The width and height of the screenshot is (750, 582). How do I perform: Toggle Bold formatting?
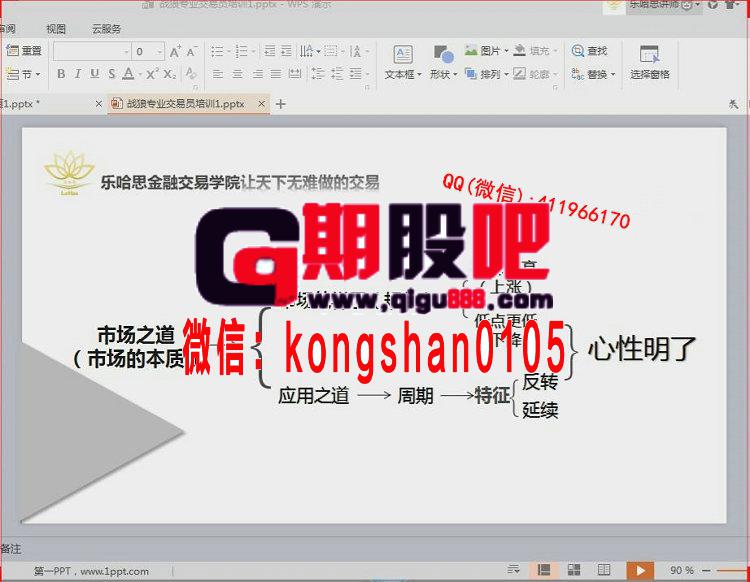[61, 74]
